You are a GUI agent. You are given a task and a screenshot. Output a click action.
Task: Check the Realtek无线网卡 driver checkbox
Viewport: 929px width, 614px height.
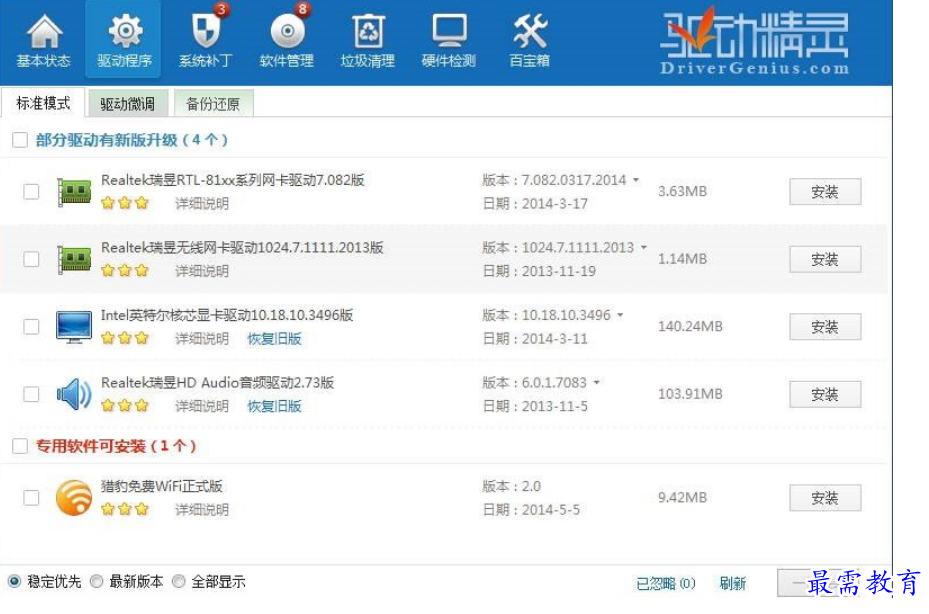pos(31,259)
